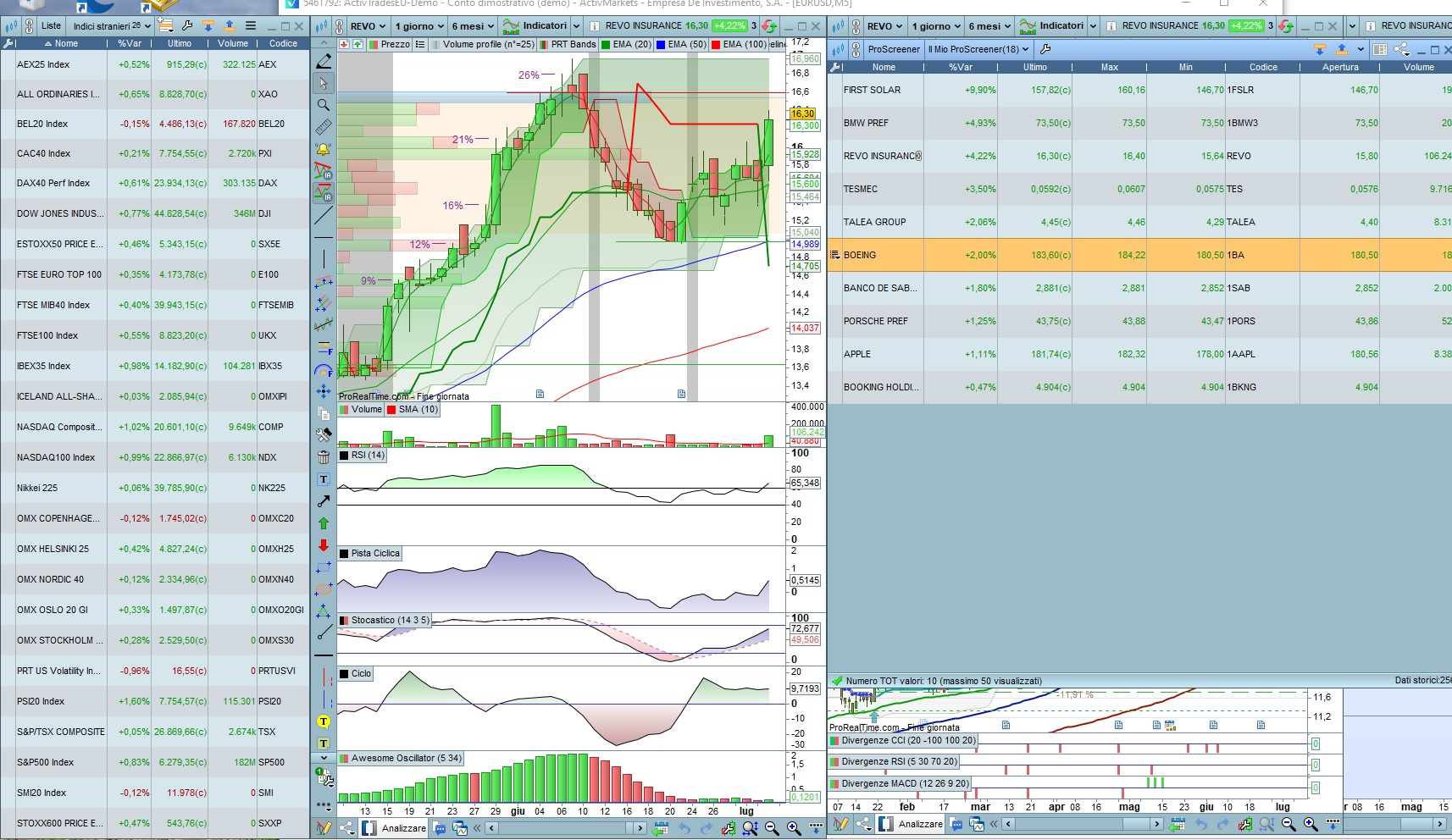Open the Il Mio ProScreener(18) dropdown
This screenshot has width=1452, height=840.
click(x=978, y=49)
